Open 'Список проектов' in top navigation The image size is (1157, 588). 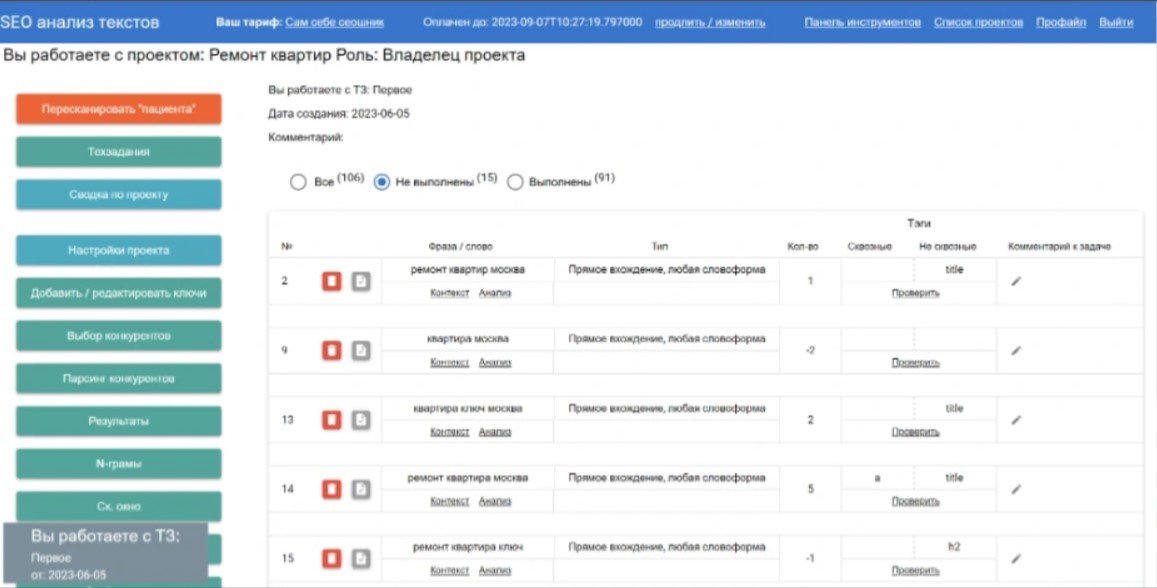click(978, 22)
